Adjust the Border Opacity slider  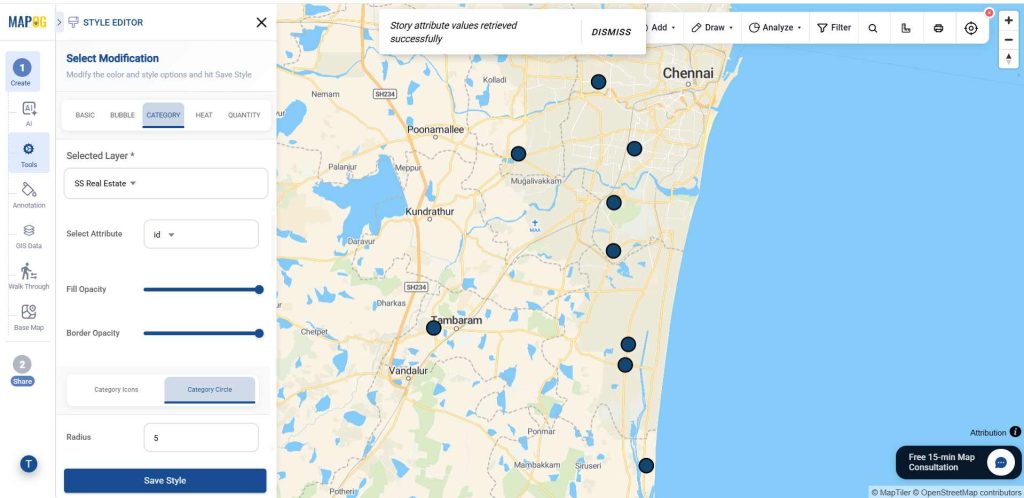203,333
